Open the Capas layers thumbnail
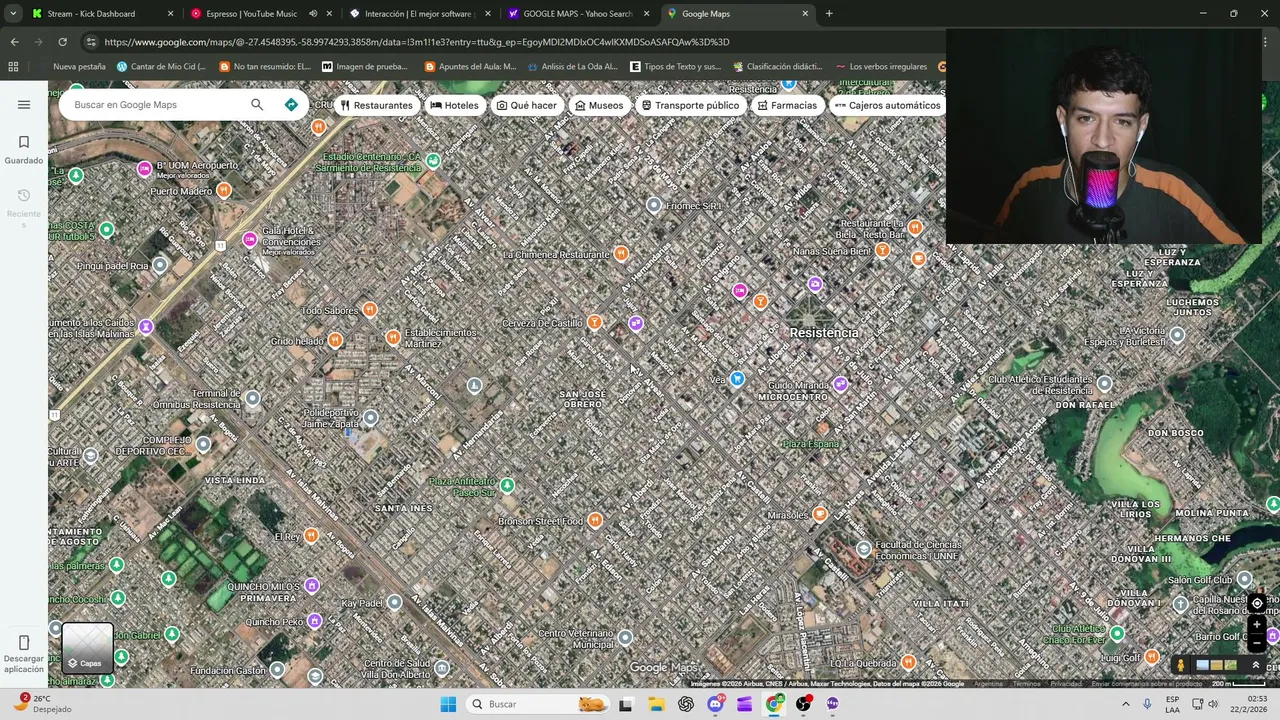 coord(87,647)
